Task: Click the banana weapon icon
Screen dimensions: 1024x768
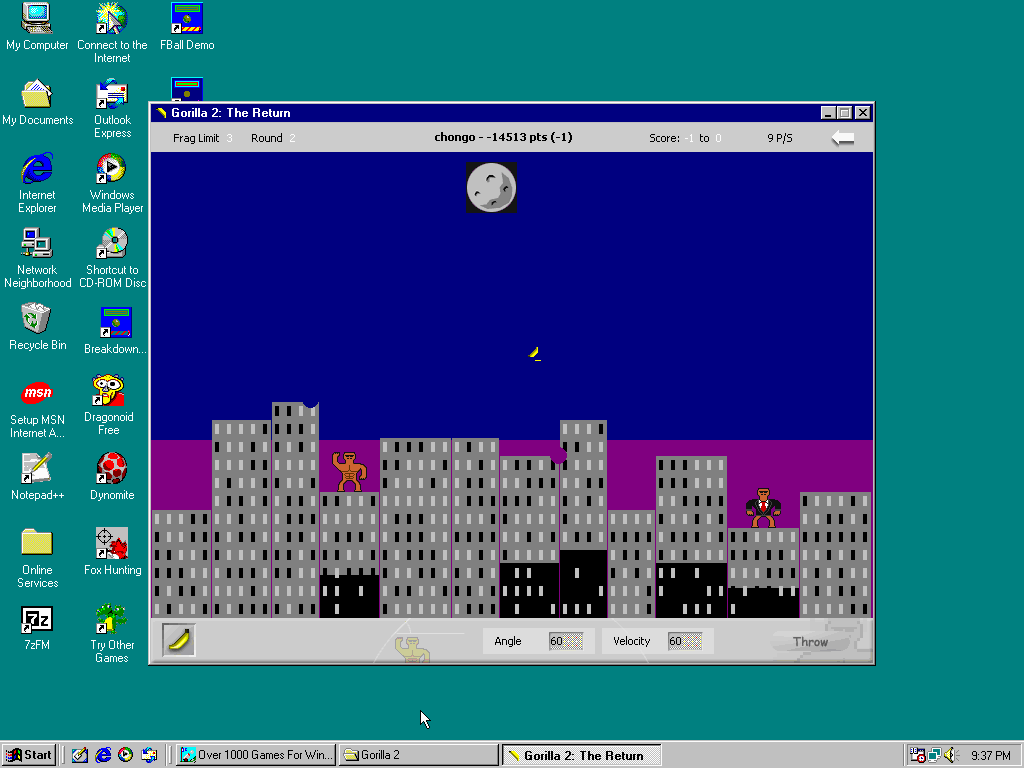Action: click(179, 640)
